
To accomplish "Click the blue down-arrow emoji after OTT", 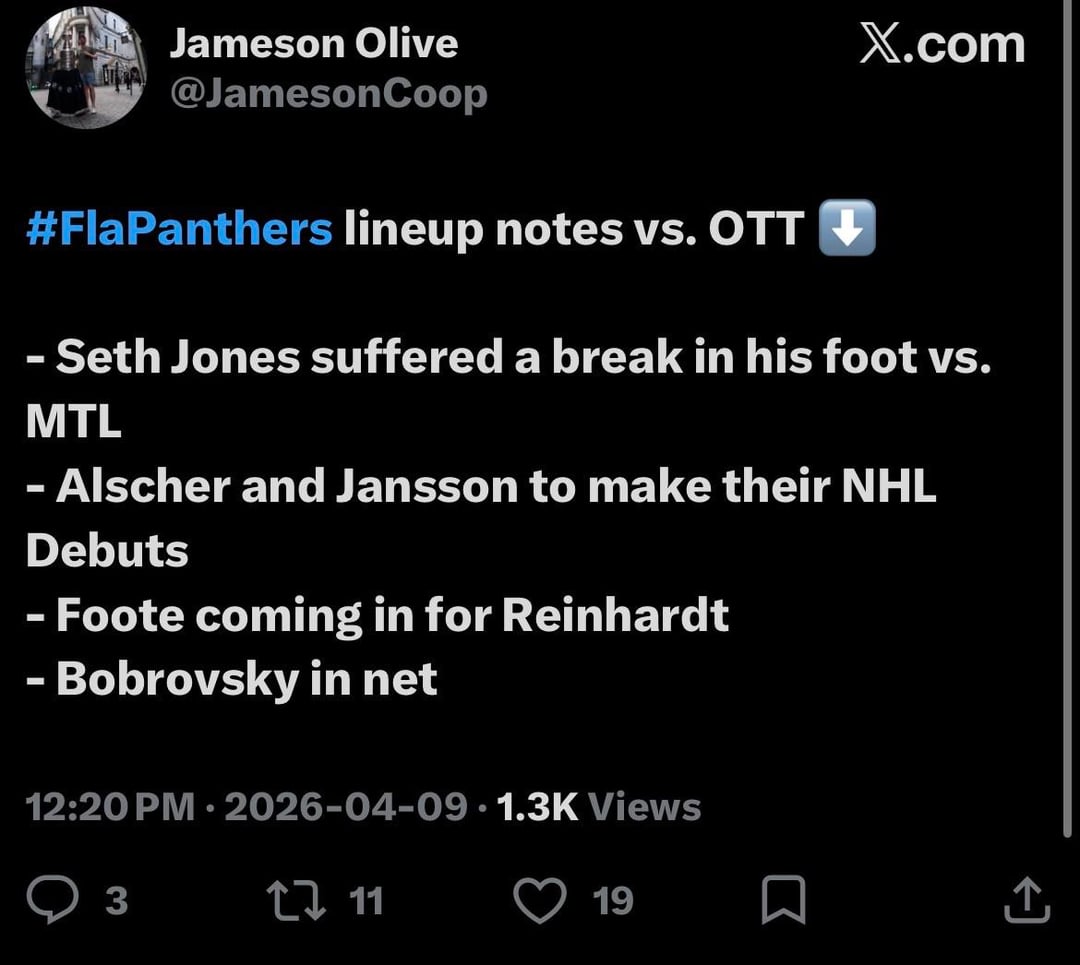I will [847, 229].
